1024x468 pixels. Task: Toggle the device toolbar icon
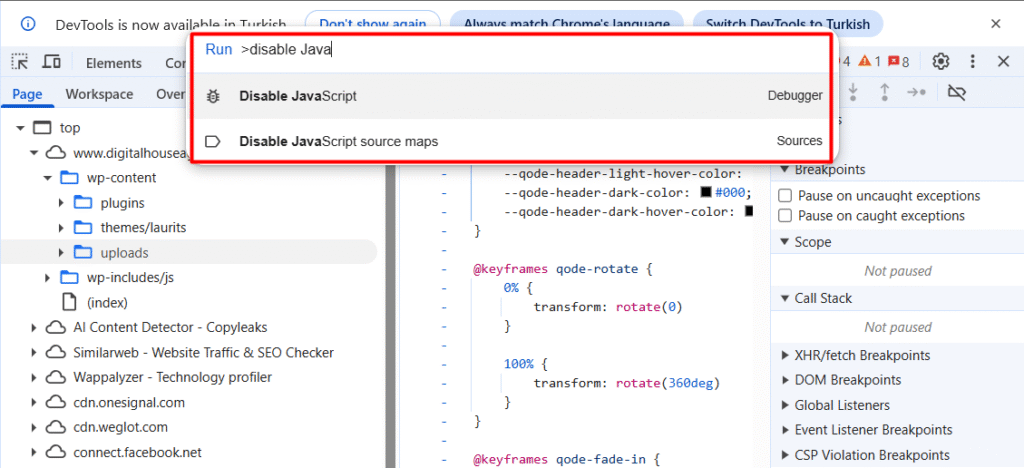51,62
